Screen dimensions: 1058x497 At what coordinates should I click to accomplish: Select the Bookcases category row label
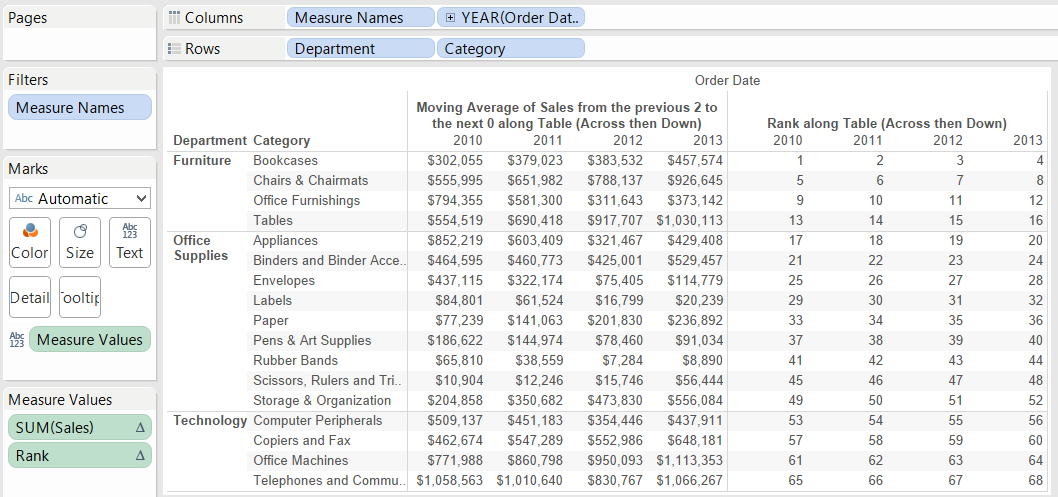[285, 161]
